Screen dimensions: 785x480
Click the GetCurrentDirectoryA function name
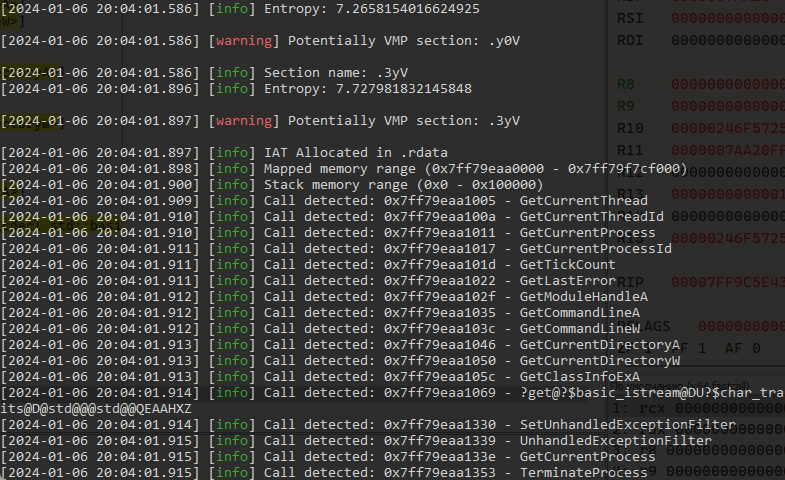point(600,345)
